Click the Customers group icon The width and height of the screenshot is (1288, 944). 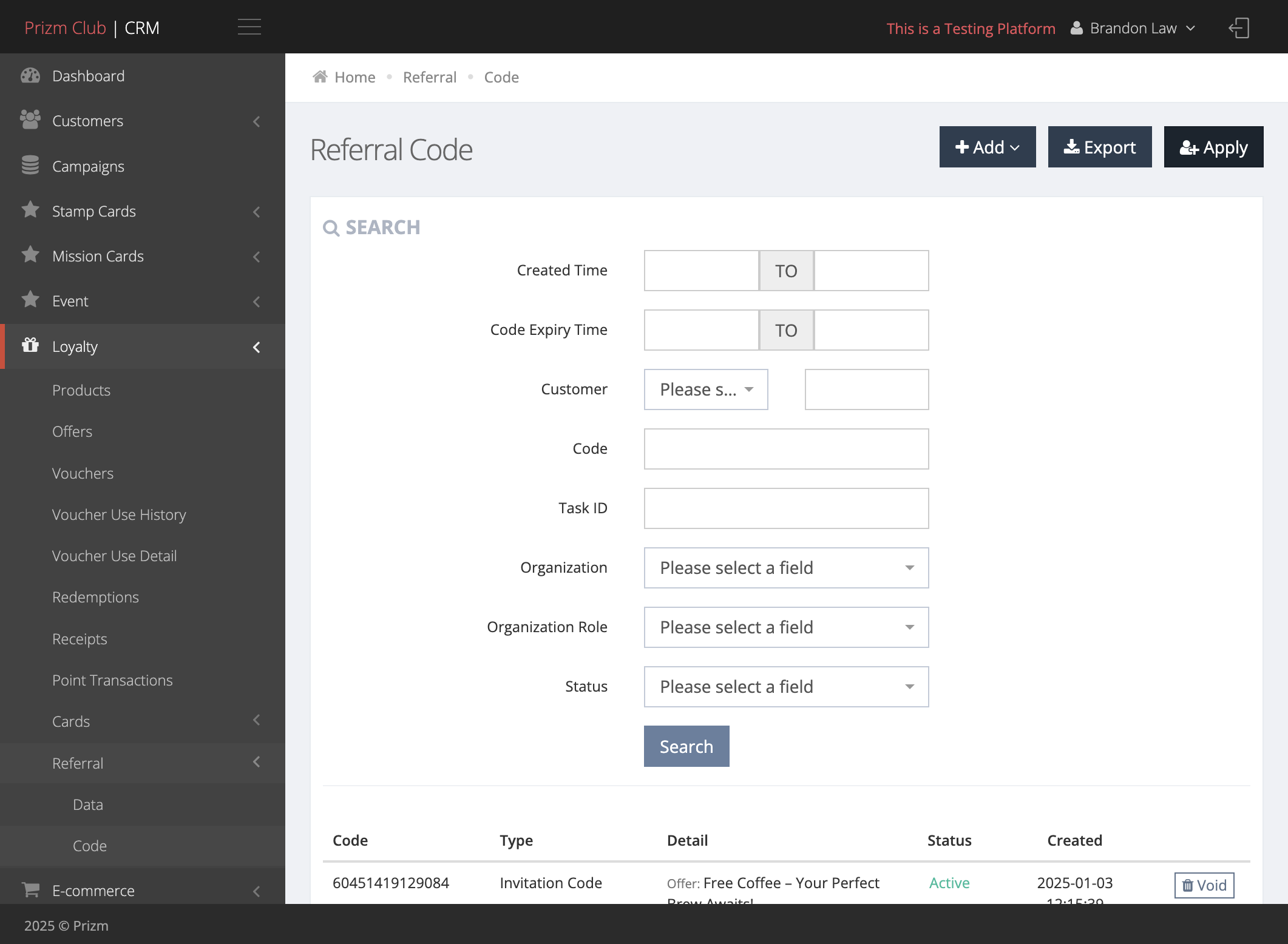tap(30, 120)
